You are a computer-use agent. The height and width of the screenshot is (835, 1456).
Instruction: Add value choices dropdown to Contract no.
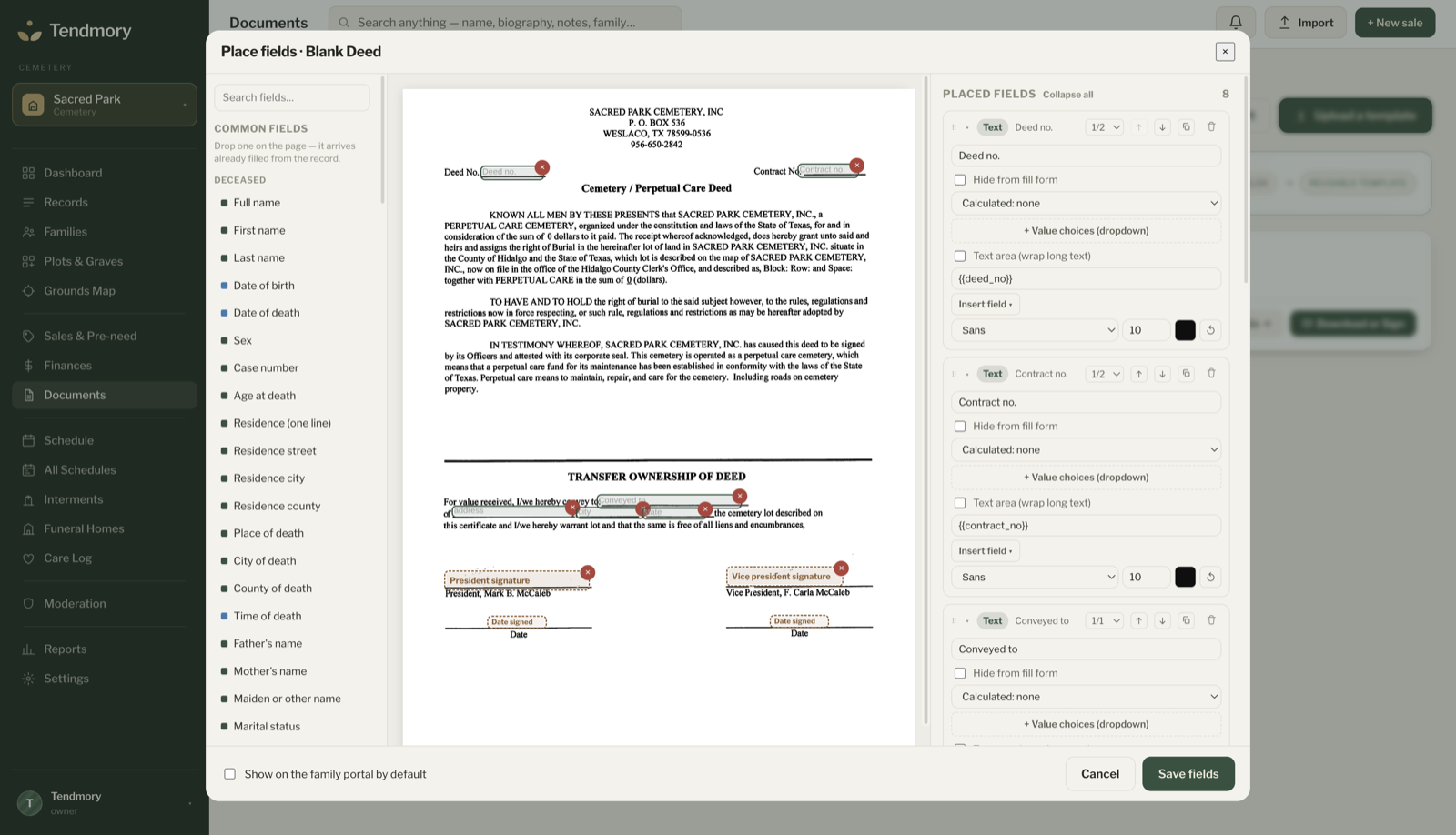point(1087,478)
